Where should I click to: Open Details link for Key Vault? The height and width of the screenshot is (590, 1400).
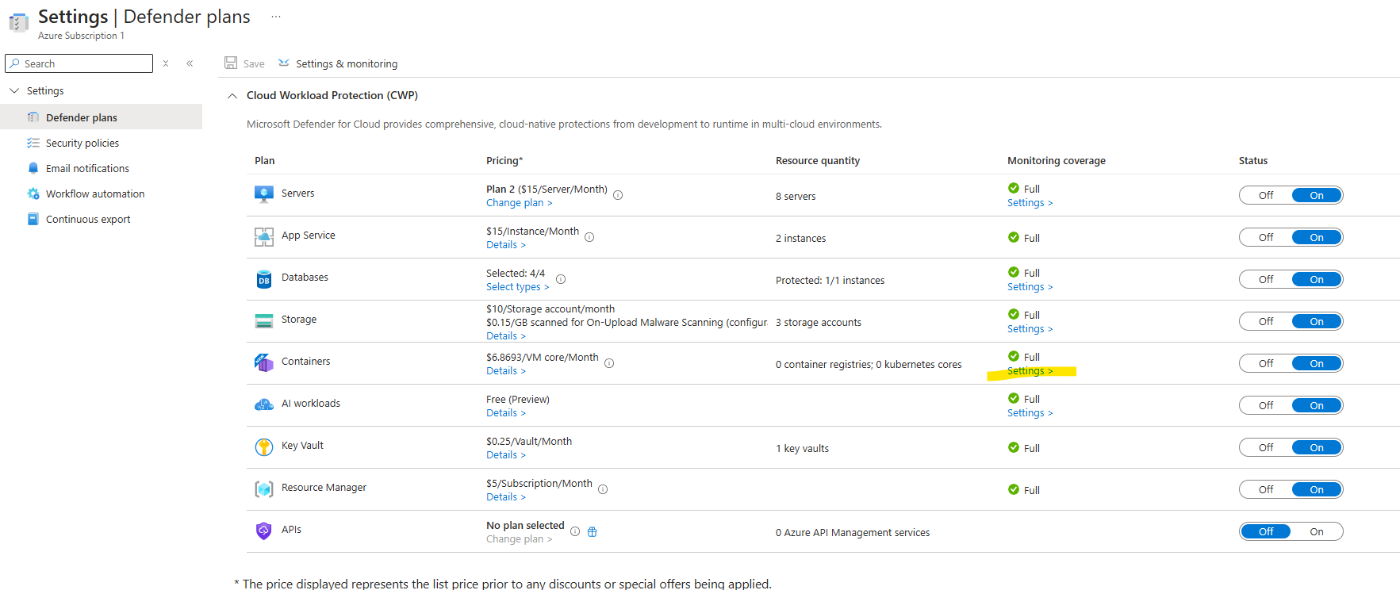coord(506,454)
